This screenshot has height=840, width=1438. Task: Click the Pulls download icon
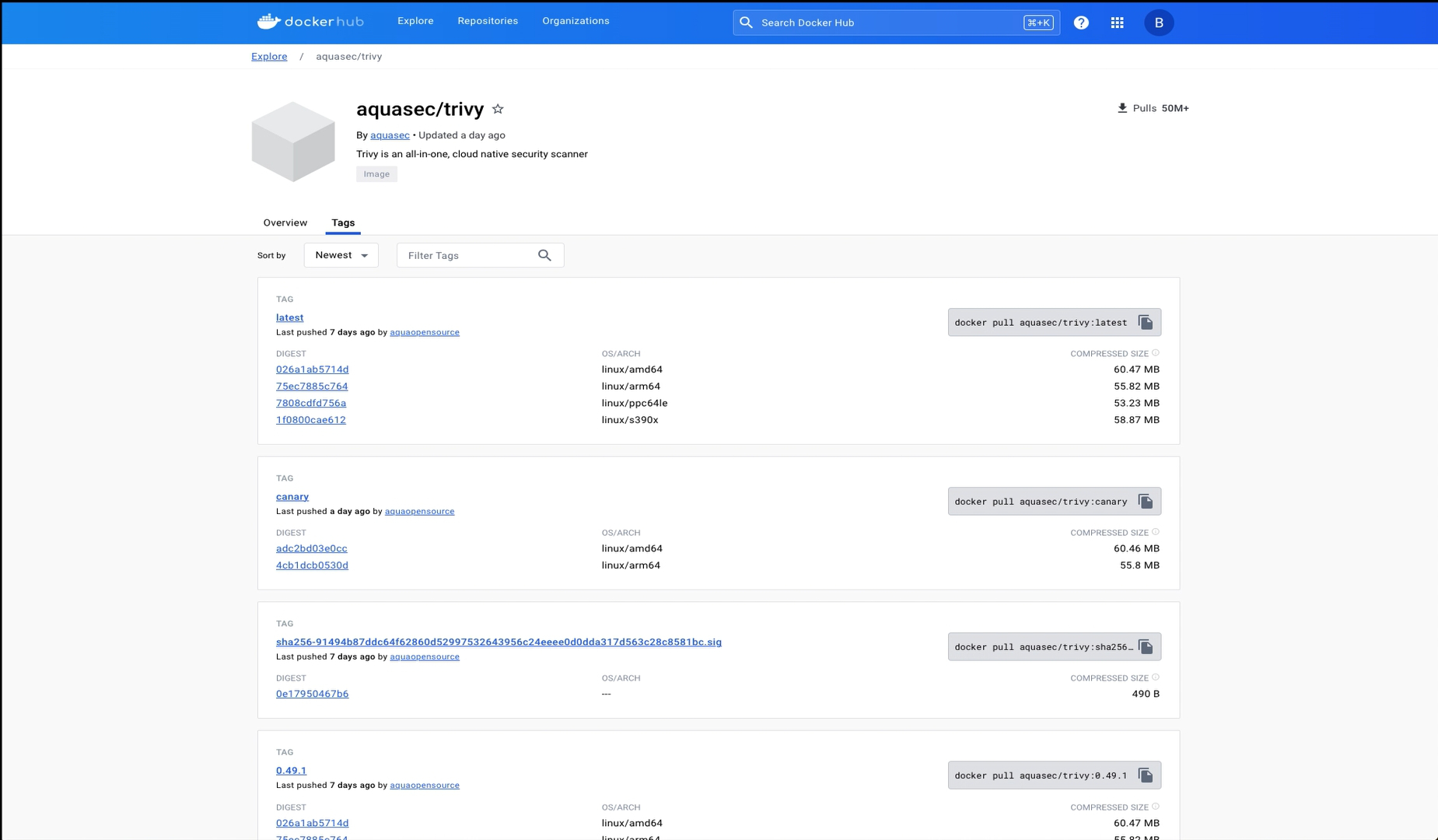[1121, 108]
